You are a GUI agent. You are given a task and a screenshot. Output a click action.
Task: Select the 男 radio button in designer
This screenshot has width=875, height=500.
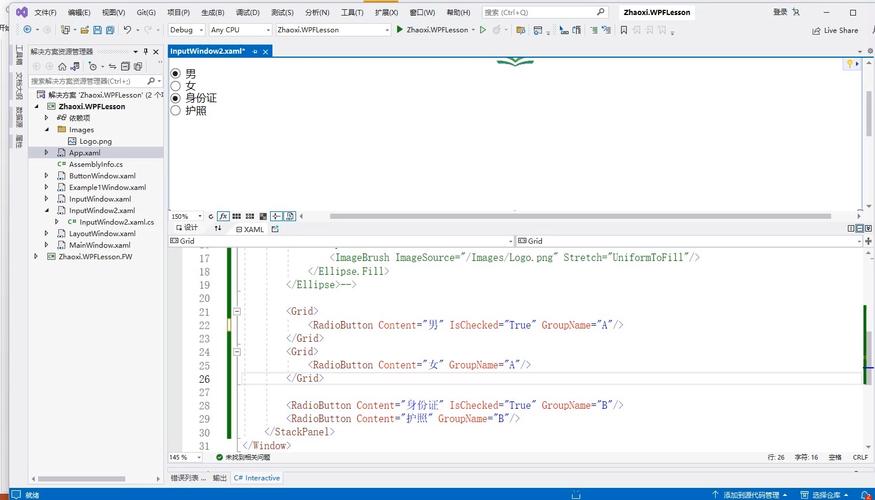[176, 73]
